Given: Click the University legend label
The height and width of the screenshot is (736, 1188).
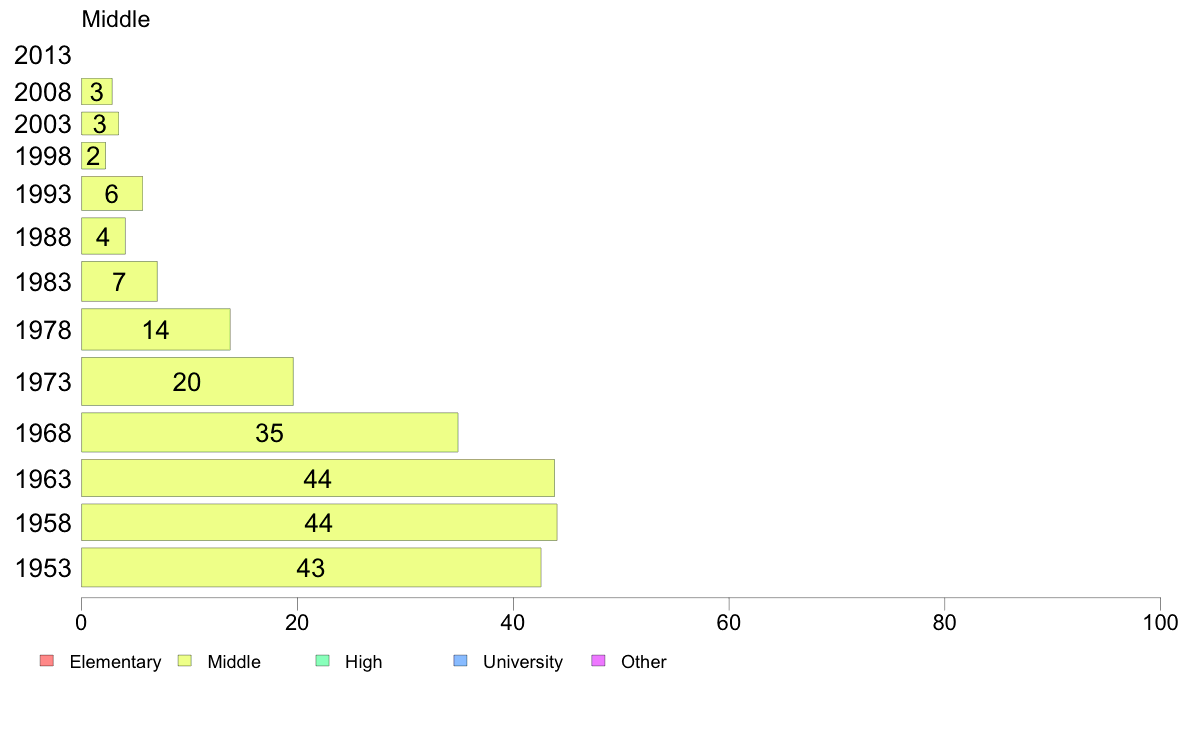Looking at the screenshot, I should pyautogui.click(x=523, y=662).
